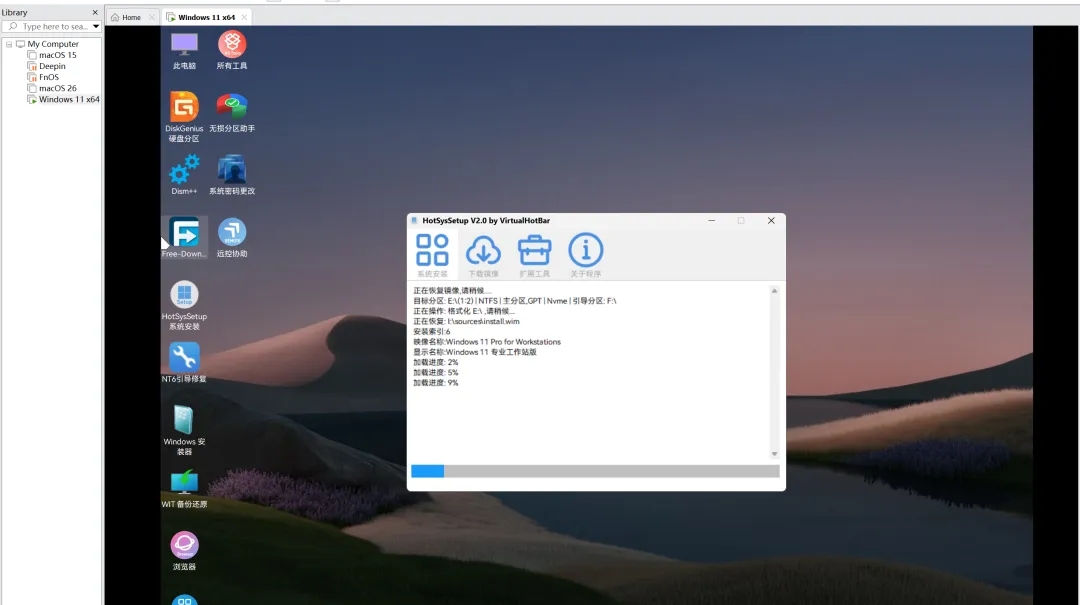Click the 关于程序 info icon
The image size is (1080, 605).
pyautogui.click(x=585, y=254)
